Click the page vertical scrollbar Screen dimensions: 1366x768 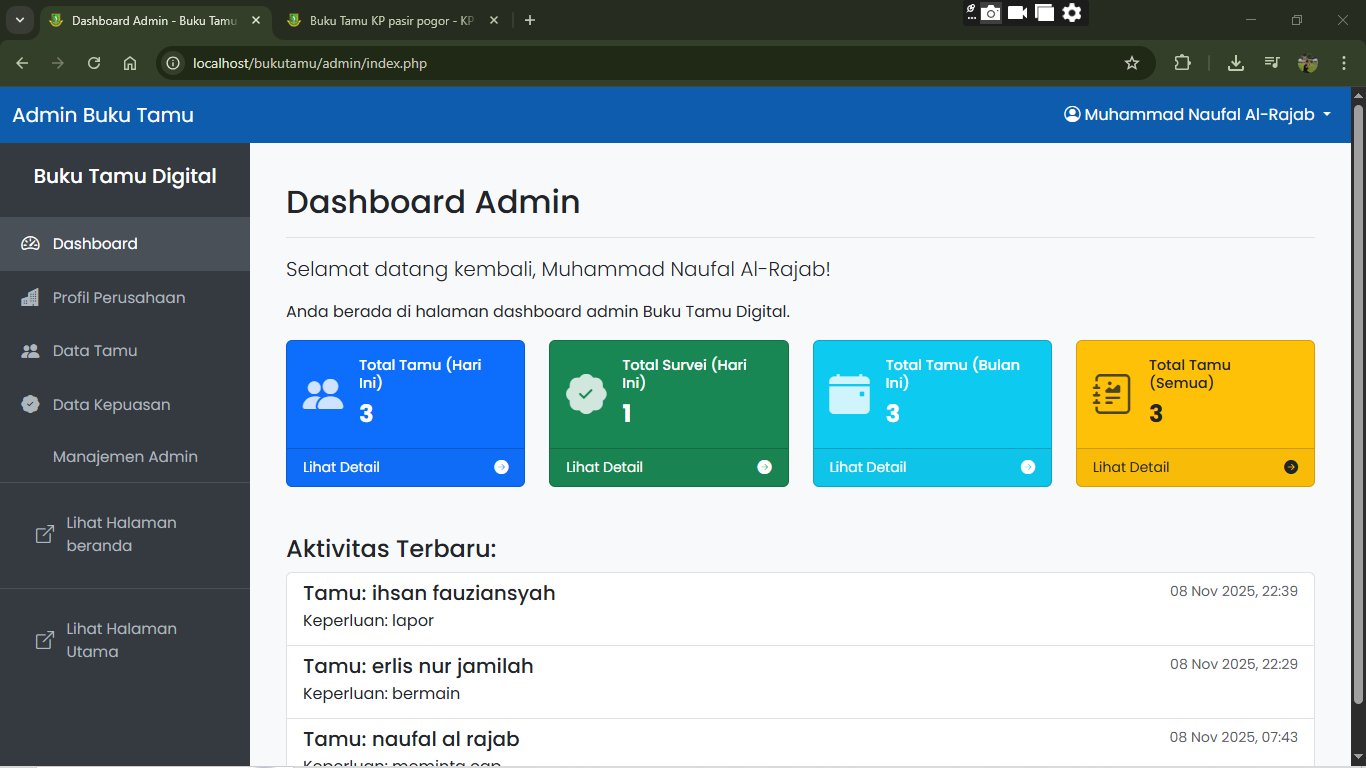[x=1357, y=400]
